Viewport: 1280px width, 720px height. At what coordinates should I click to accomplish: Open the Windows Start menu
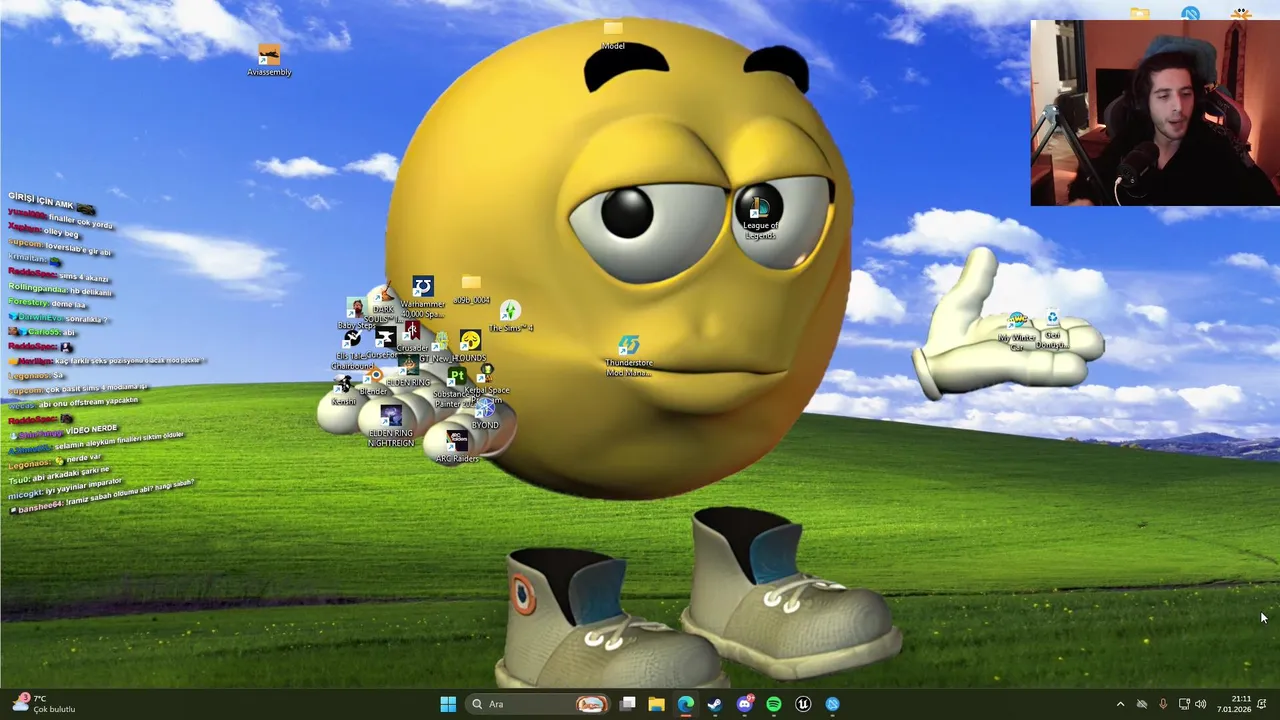point(448,704)
